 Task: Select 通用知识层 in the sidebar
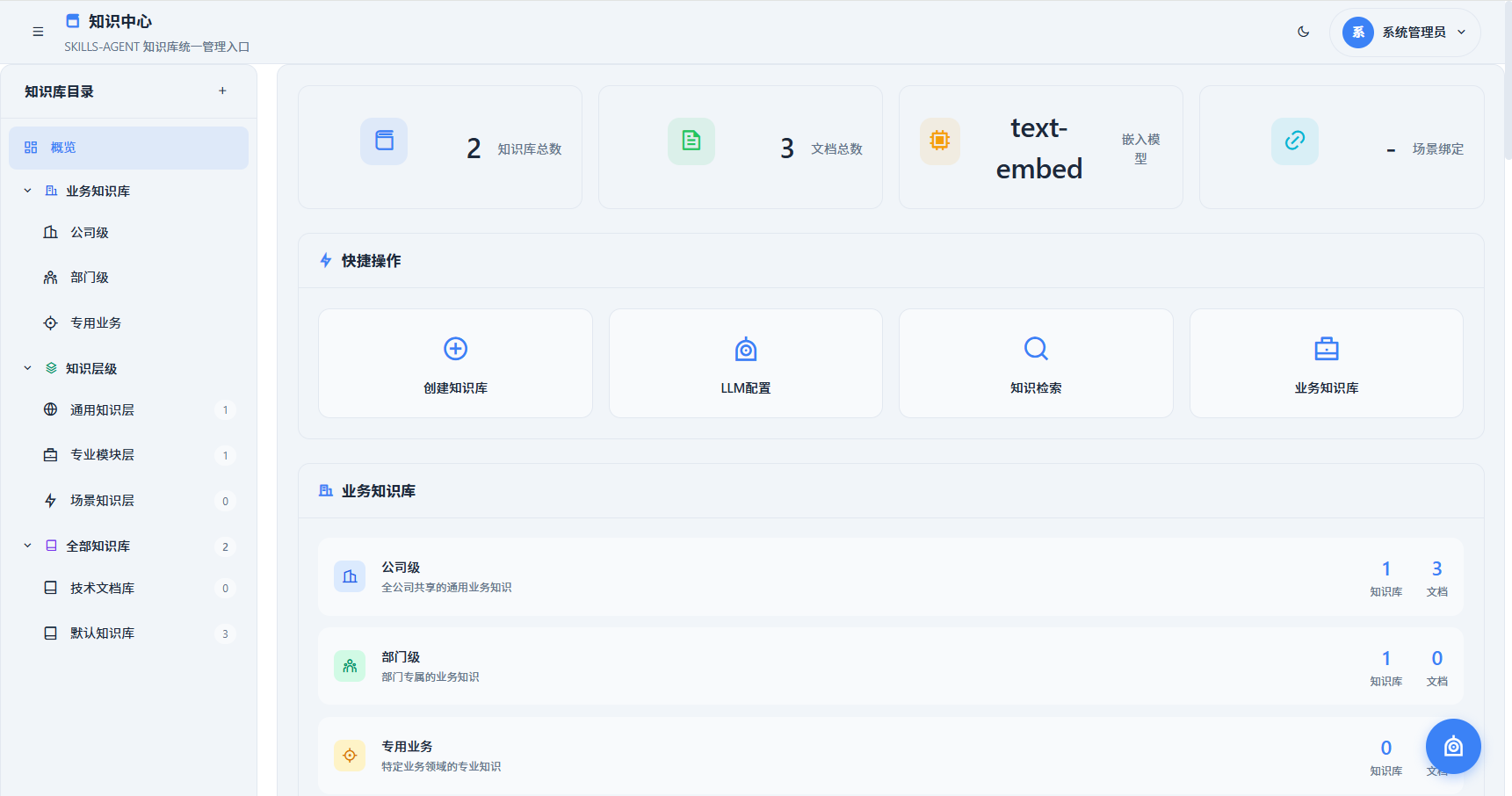[x=128, y=410]
